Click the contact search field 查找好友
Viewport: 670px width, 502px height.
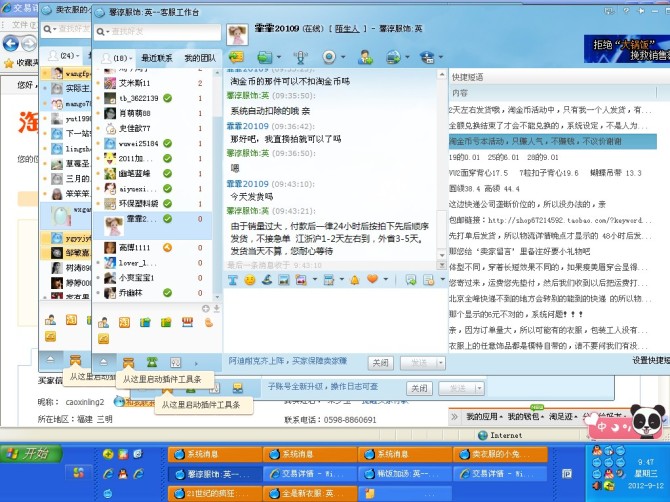coord(158,32)
